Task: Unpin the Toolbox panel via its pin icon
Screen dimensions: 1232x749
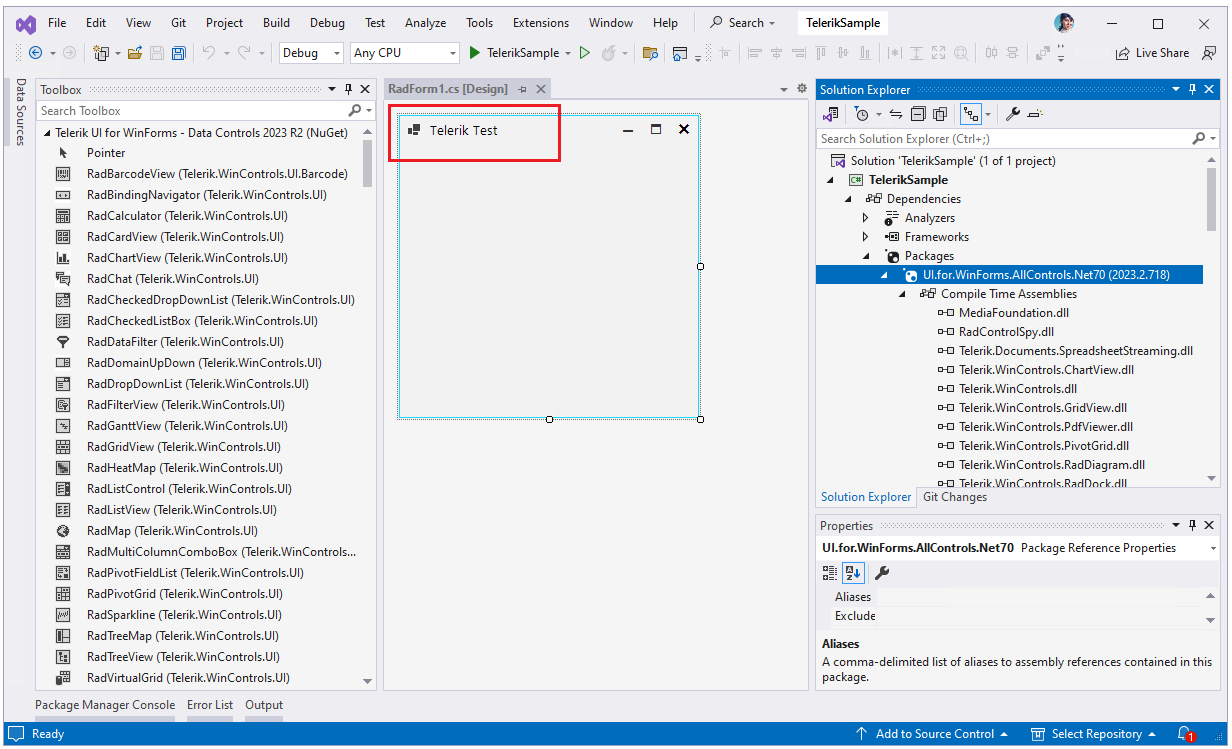Action: click(348, 89)
